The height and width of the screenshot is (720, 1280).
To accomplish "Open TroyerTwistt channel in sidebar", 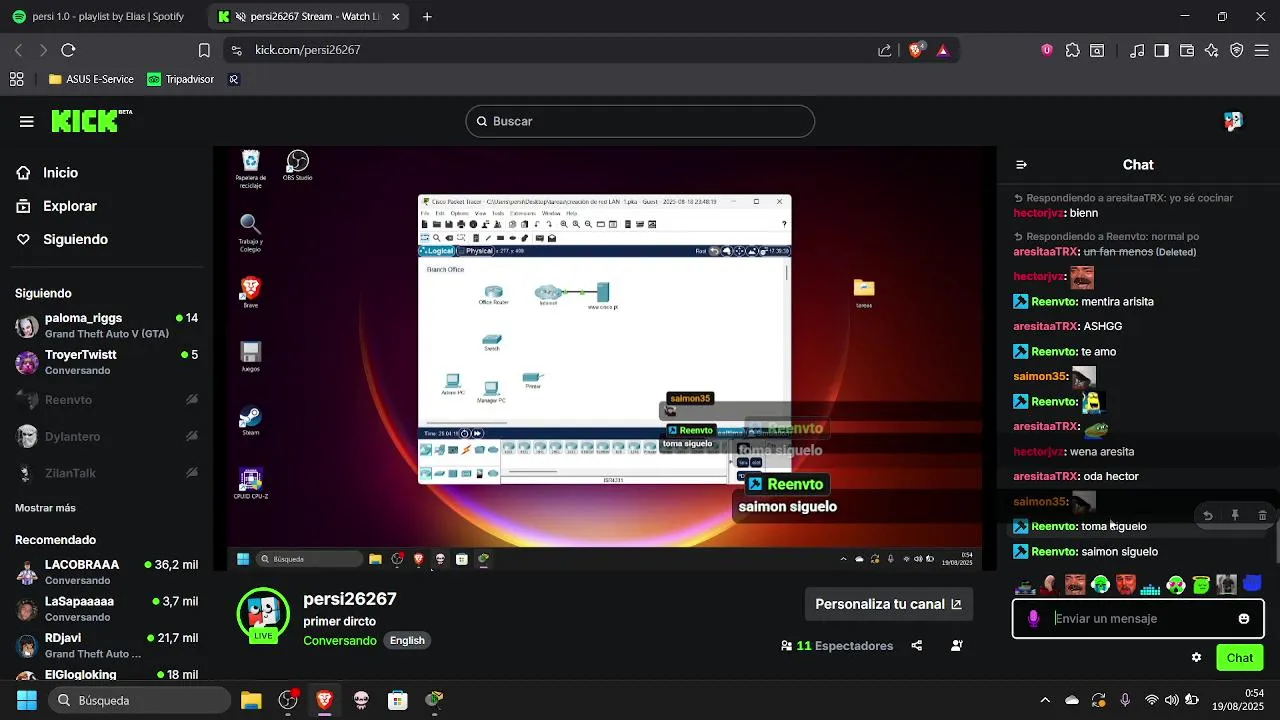I will tap(106, 362).
